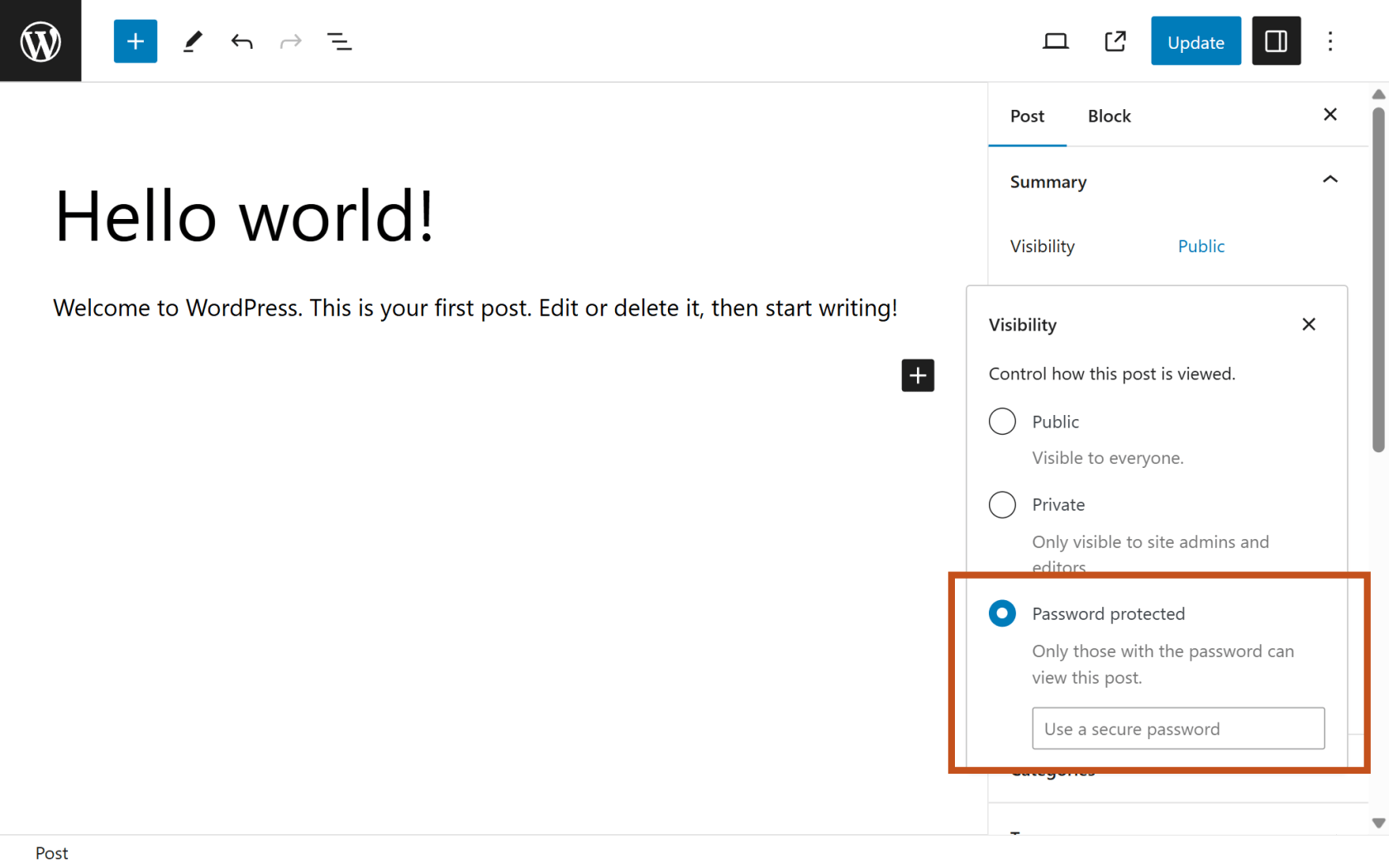Screen dimensions: 1389x868
Task: Open Document Overview list view
Action: [339, 41]
